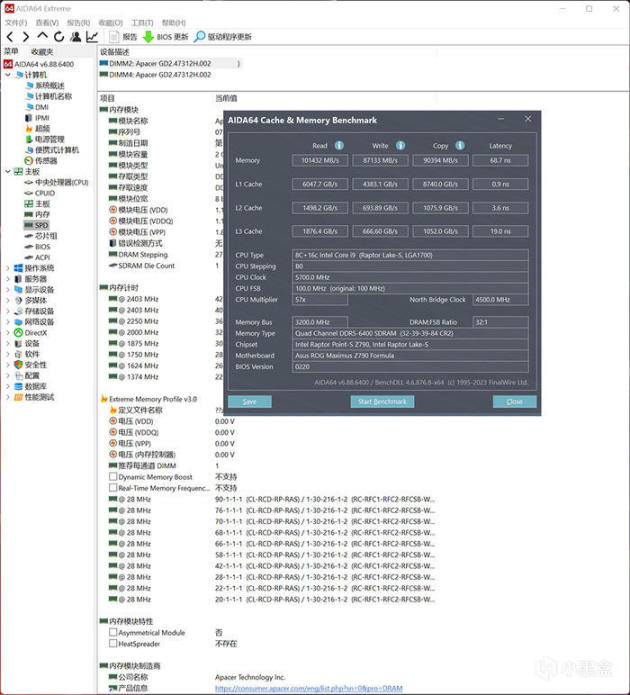Expand the 显示设备 tree node
Screen dimensions: 630x695
pyautogui.click(x=8, y=289)
